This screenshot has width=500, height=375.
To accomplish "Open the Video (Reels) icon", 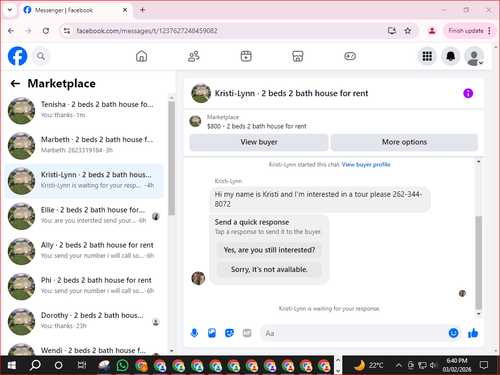I will coord(246,56).
